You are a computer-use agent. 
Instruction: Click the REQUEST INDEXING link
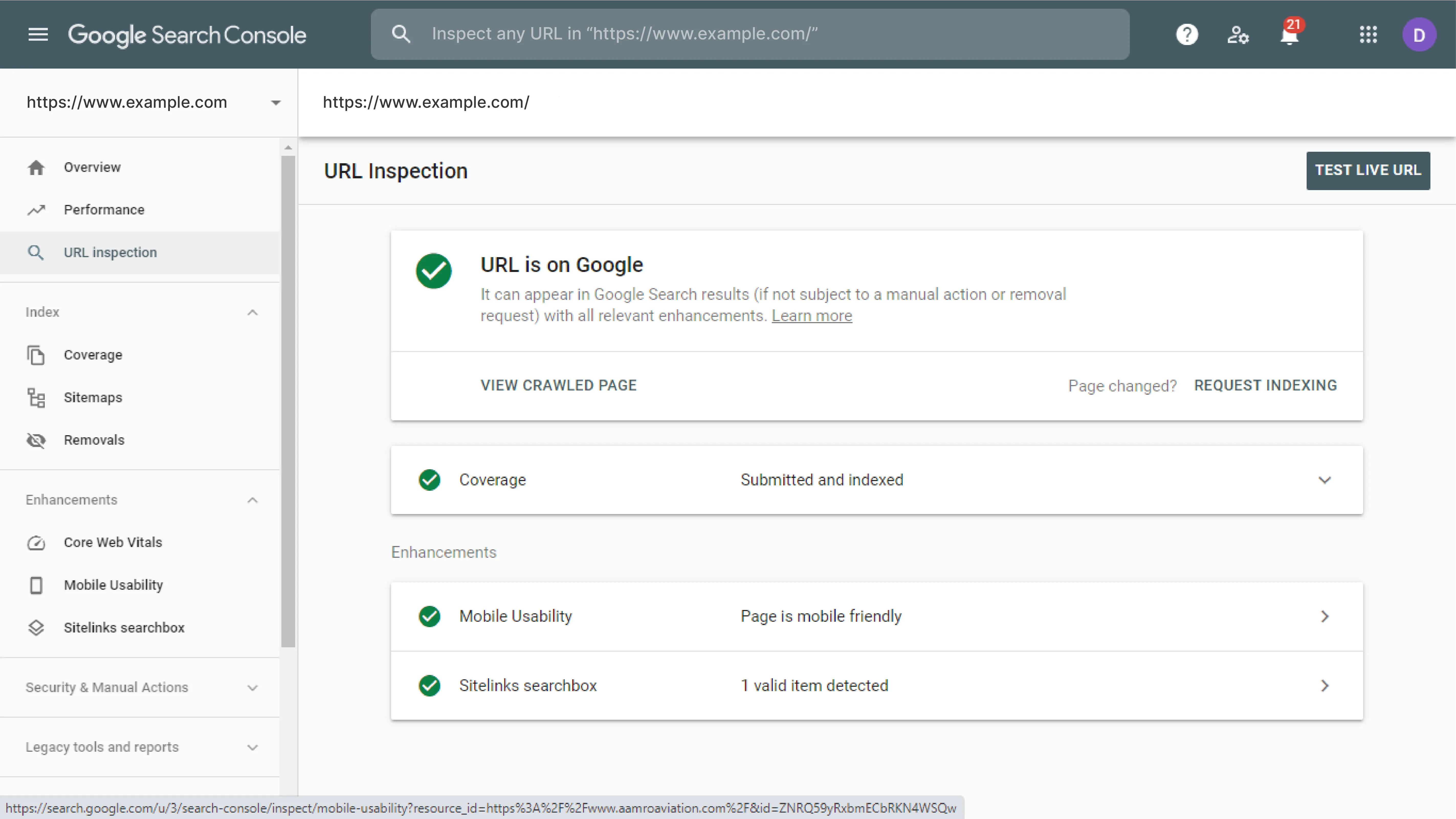[1265, 386]
